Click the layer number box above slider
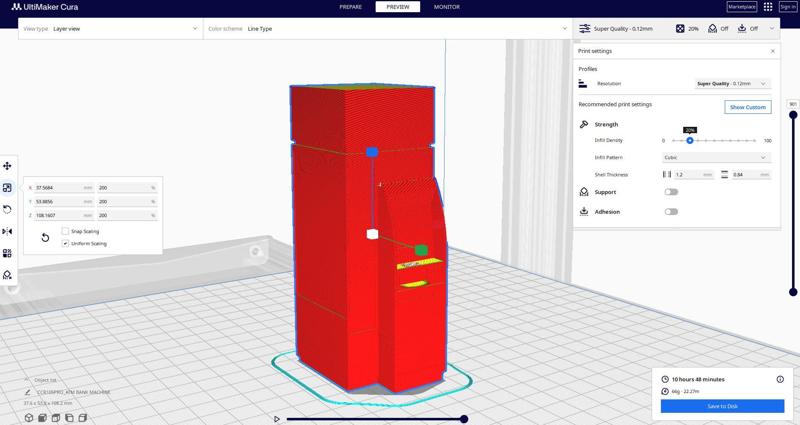Image resolution: width=800 pixels, height=425 pixels. [793, 104]
